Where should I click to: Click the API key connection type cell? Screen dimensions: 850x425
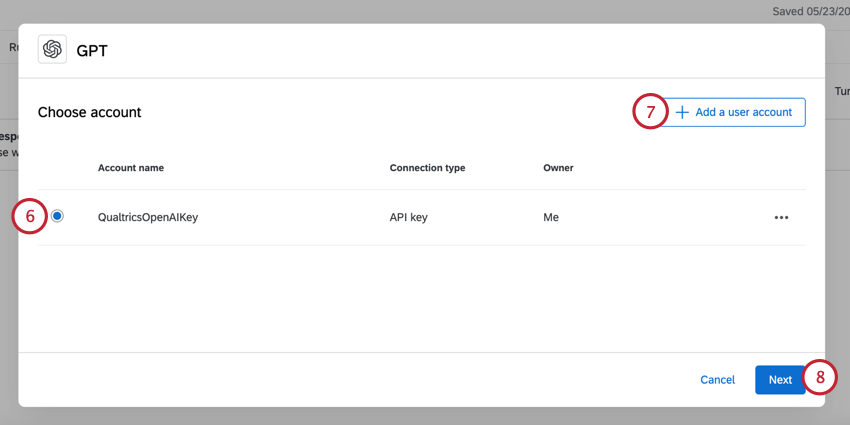409,217
